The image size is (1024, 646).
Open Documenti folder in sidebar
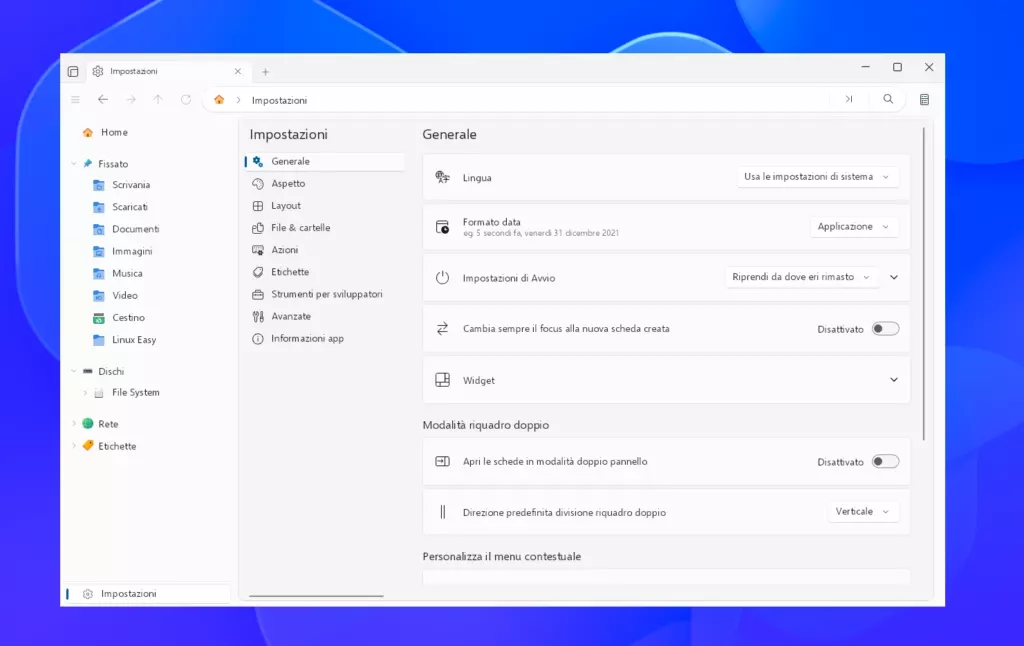[x=135, y=229]
